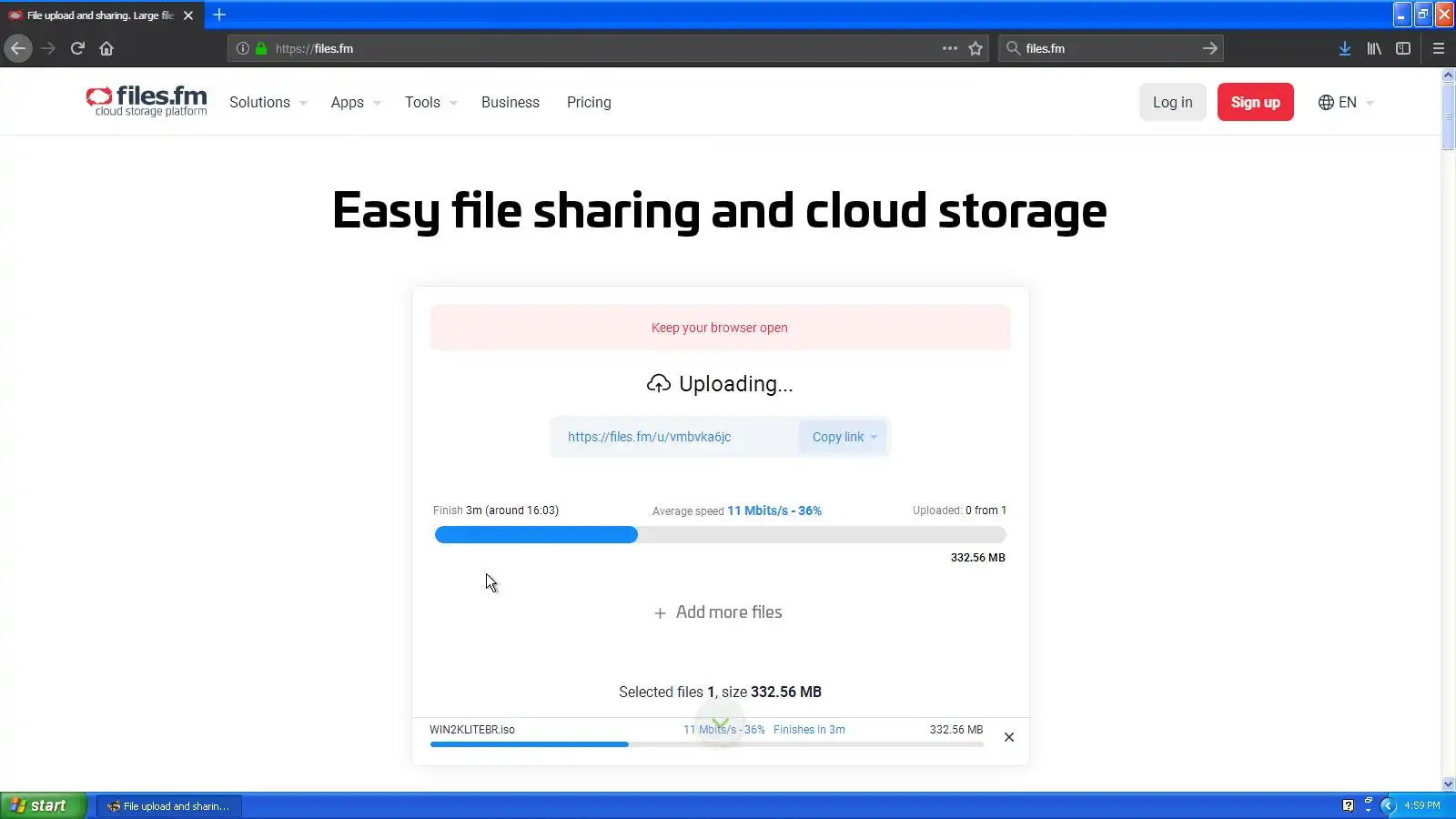Click the globe language icon

pos(1326,102)
